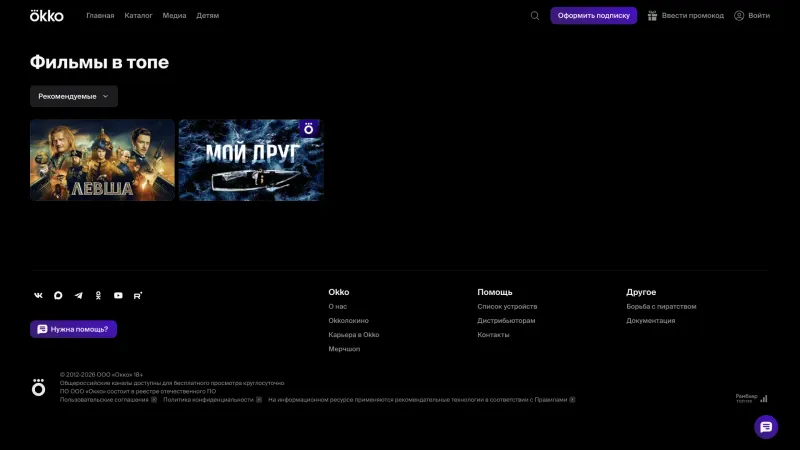
Task: Open the YouTube social link
Action: click(118, 295)
